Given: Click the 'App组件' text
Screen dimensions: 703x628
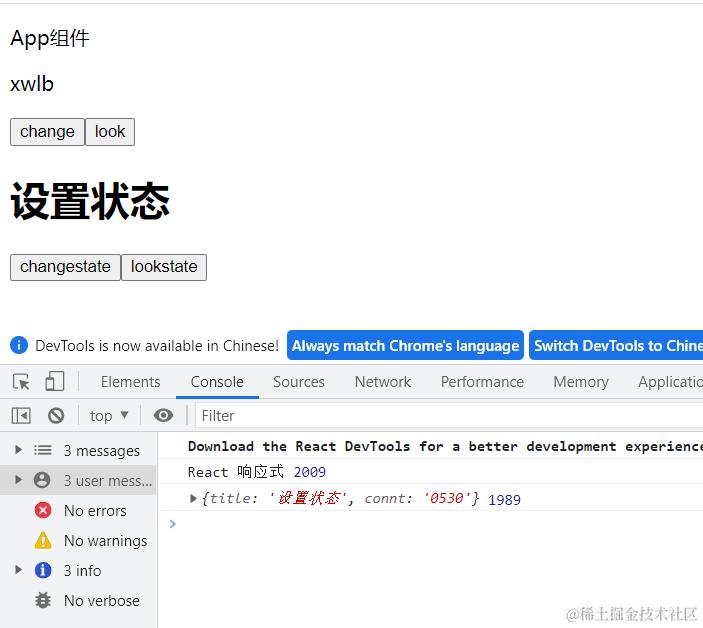Looking at the screenshot, I should [x=50, y=38].
